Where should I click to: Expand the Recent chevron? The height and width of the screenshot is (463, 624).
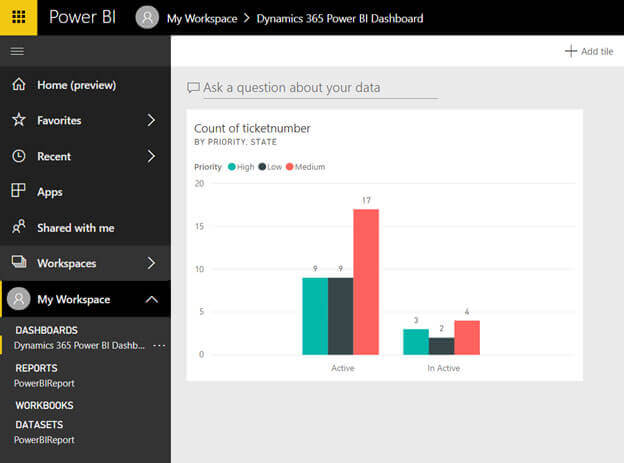[151, 156]
